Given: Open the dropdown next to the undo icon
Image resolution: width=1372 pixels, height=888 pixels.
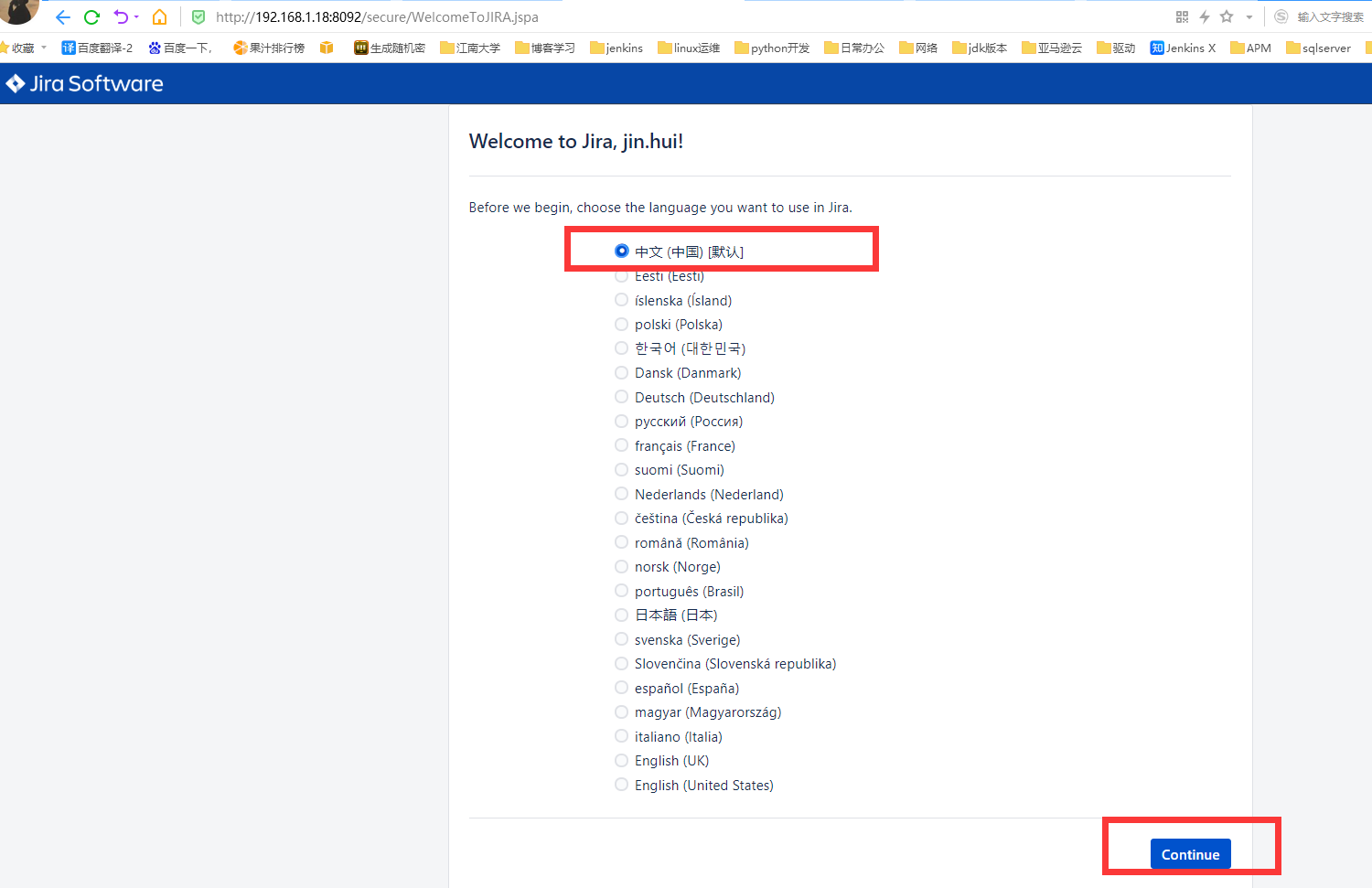Looking at the screenshot, I should 136,17.
